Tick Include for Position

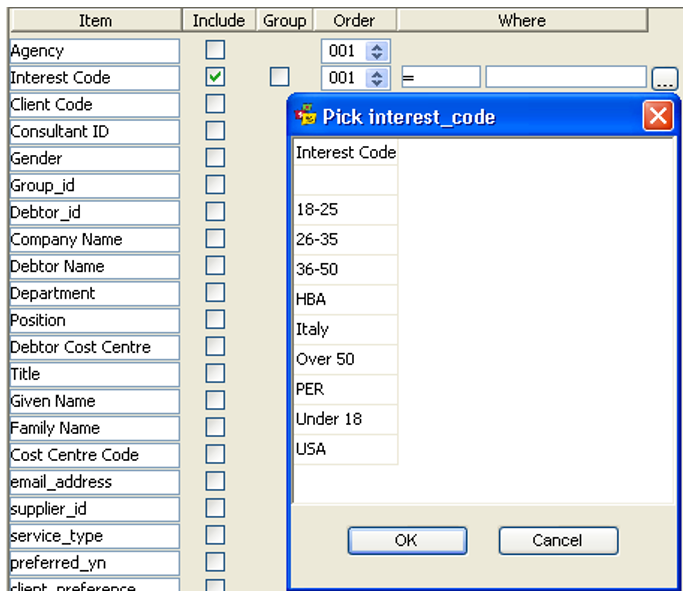(x=215, y=319)
